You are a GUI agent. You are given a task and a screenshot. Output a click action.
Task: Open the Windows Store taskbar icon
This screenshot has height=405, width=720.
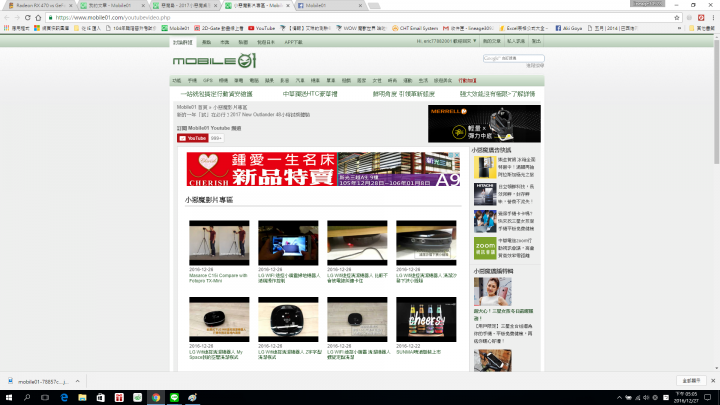(x=101, y=397)
